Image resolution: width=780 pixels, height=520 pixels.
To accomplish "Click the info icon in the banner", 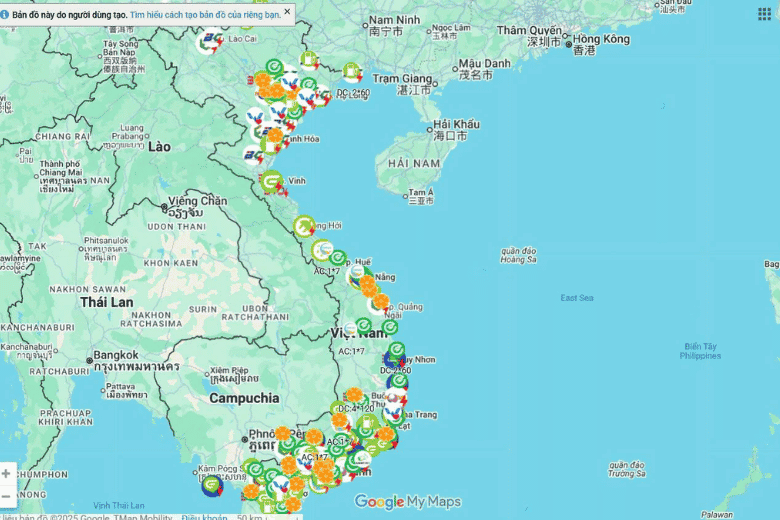I will 5,14.
